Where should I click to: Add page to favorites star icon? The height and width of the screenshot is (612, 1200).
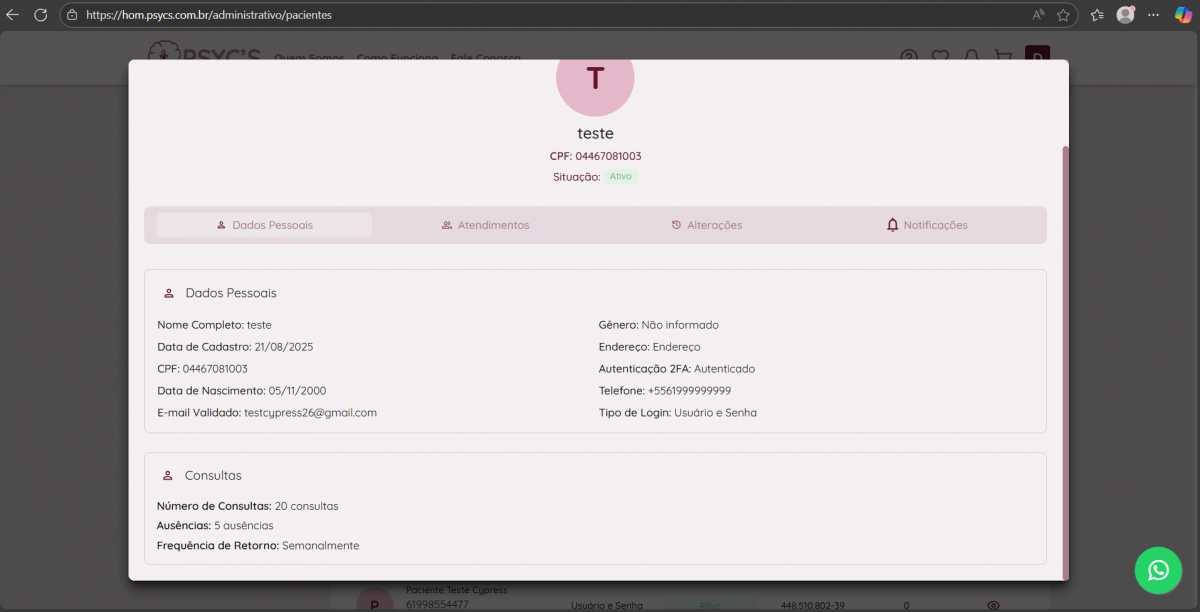click(1063, 15)
